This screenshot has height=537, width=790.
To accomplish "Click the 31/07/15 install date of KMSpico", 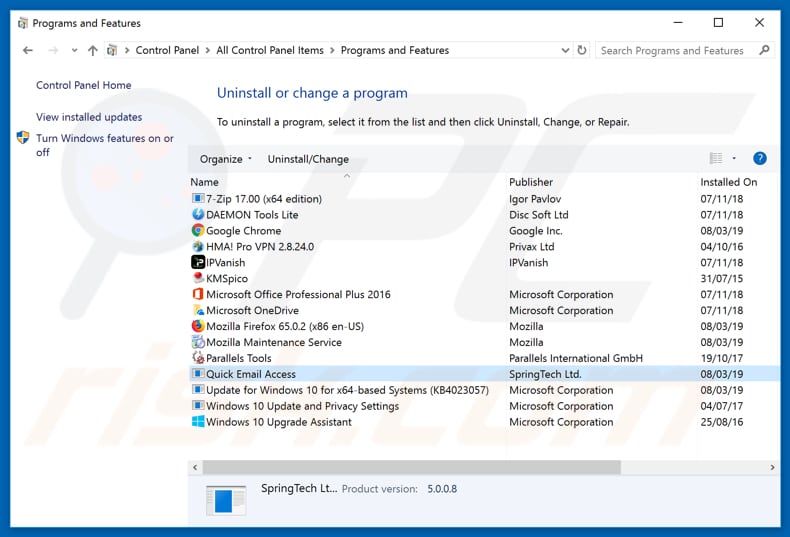I will coord(721,279).
